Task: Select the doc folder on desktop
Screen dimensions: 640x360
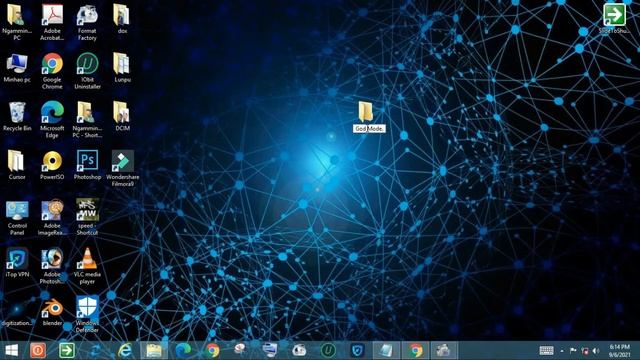Action: pos(122,19)
